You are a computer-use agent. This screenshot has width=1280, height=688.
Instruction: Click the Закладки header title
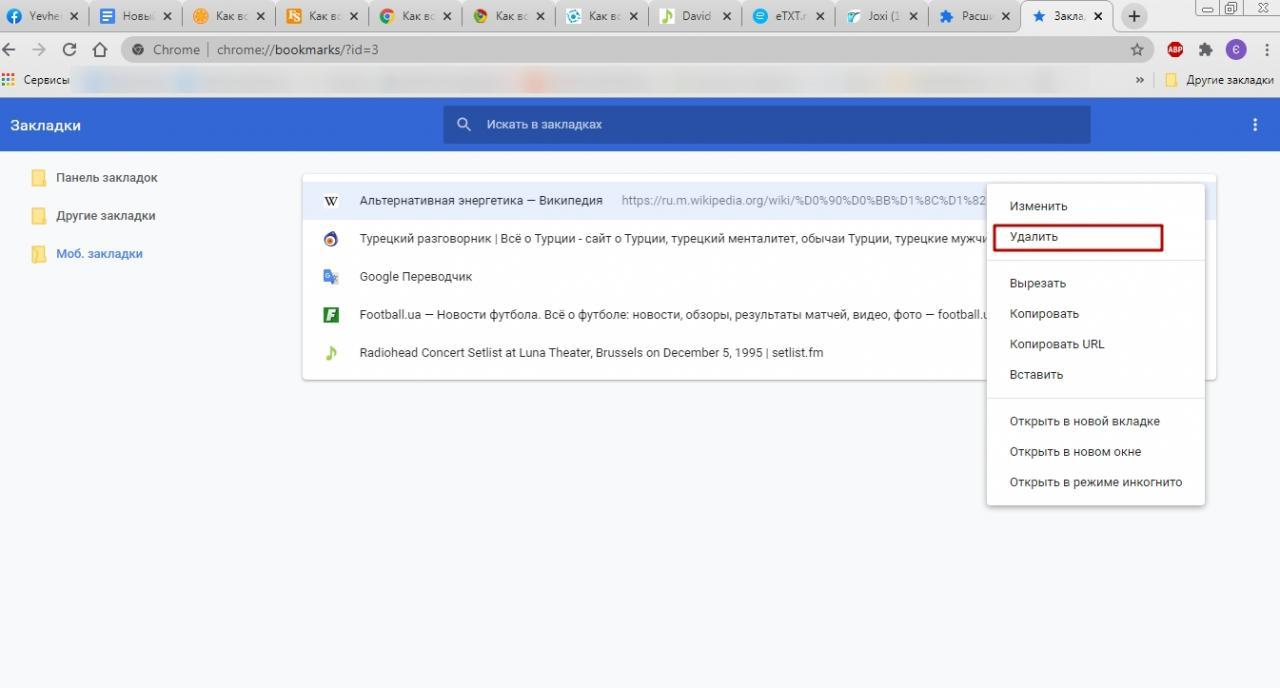[45, 125]
